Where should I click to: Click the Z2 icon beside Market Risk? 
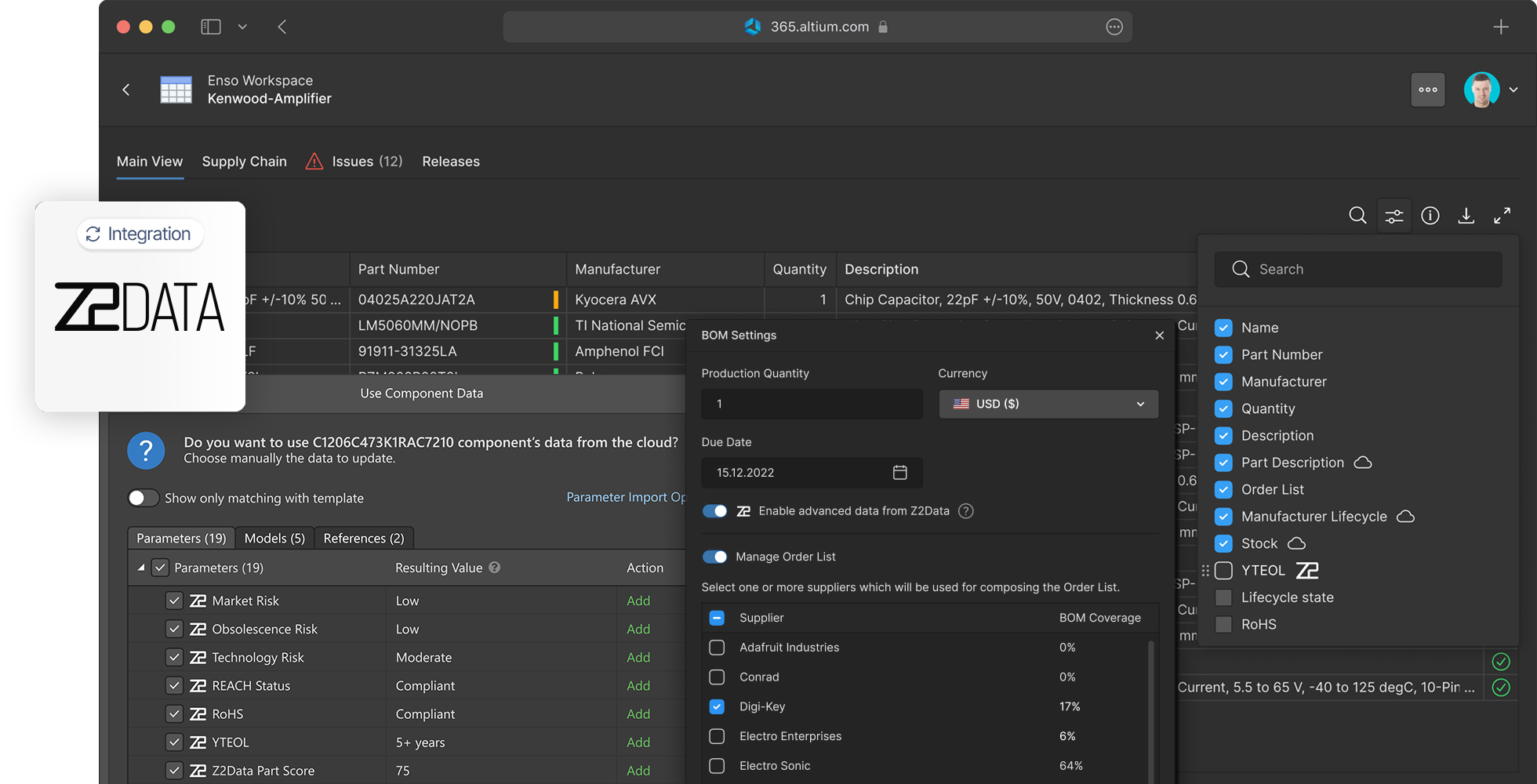tap(198, 601)
